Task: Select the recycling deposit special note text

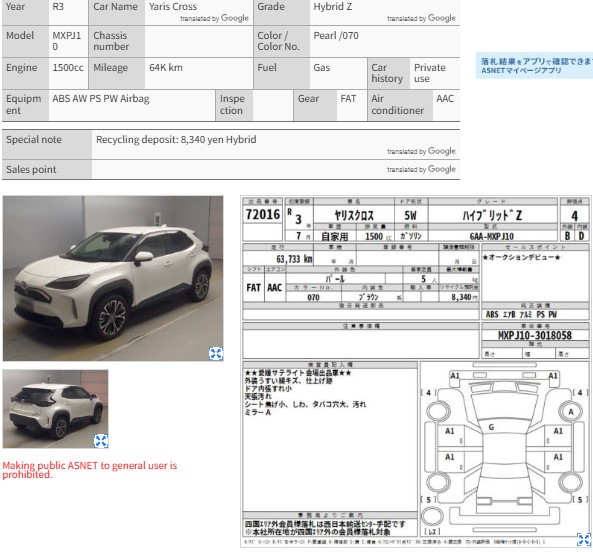Action: 176,140
